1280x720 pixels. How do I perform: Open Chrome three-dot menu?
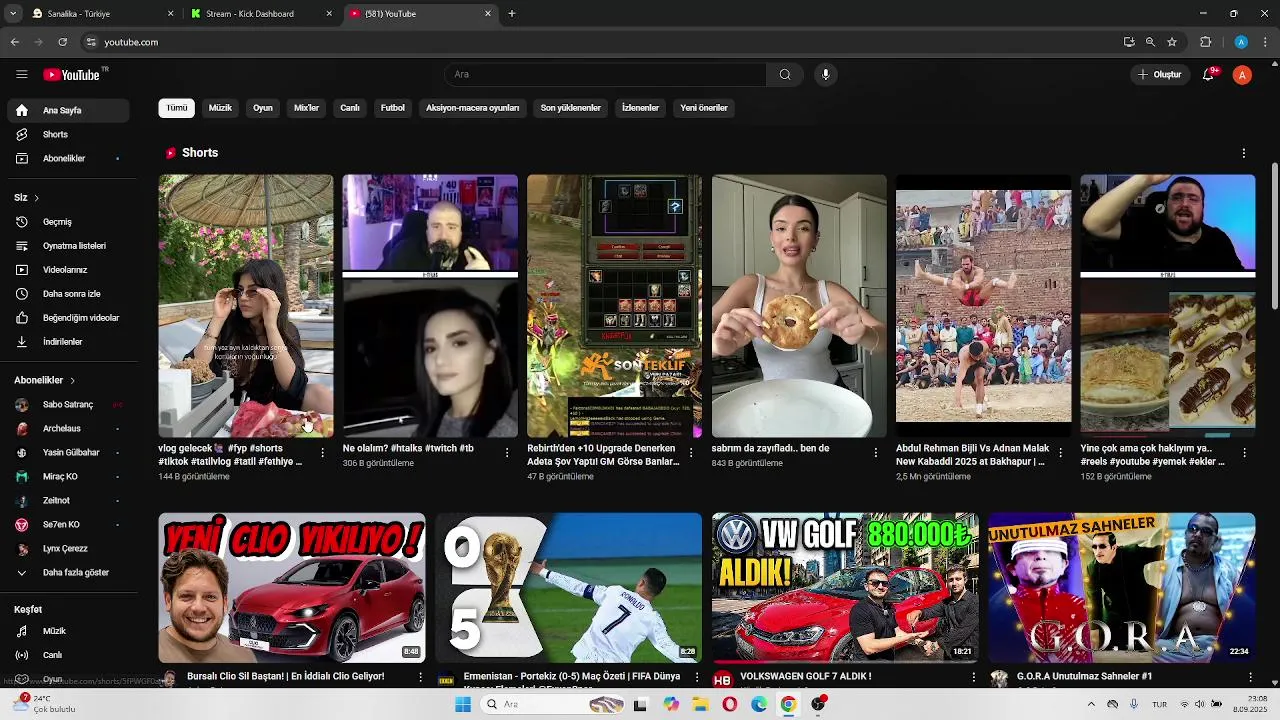pos(1265,42)
